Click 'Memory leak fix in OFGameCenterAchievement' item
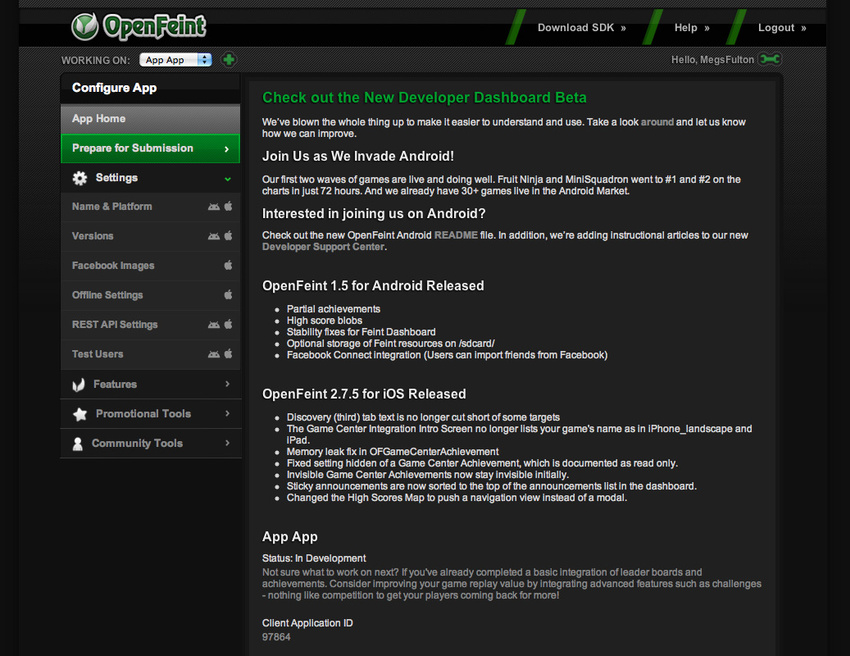The image size is (850, 656). click(x=392, y=452)
